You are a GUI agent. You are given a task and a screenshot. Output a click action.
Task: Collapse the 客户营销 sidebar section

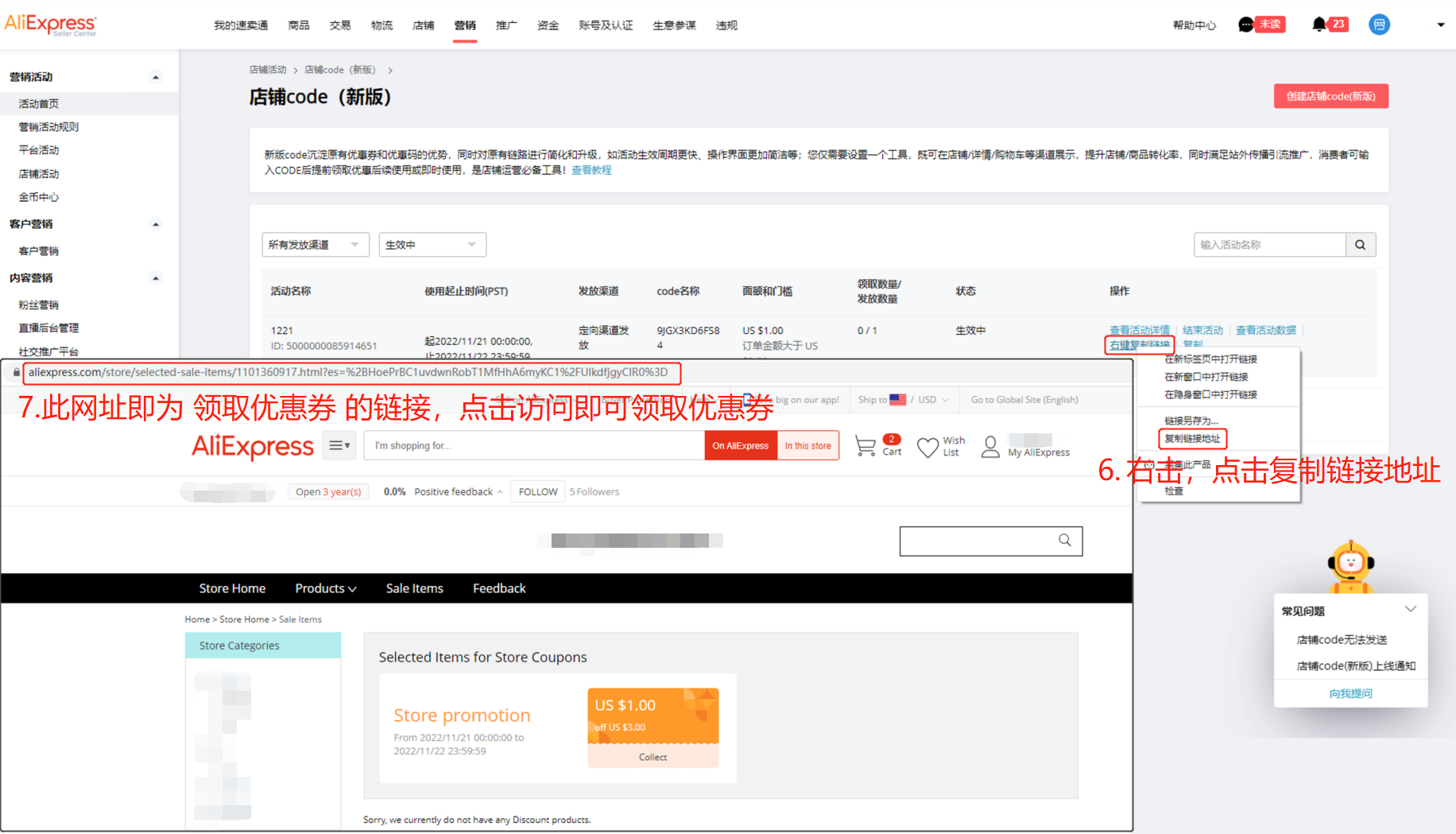tap(156, 224)
